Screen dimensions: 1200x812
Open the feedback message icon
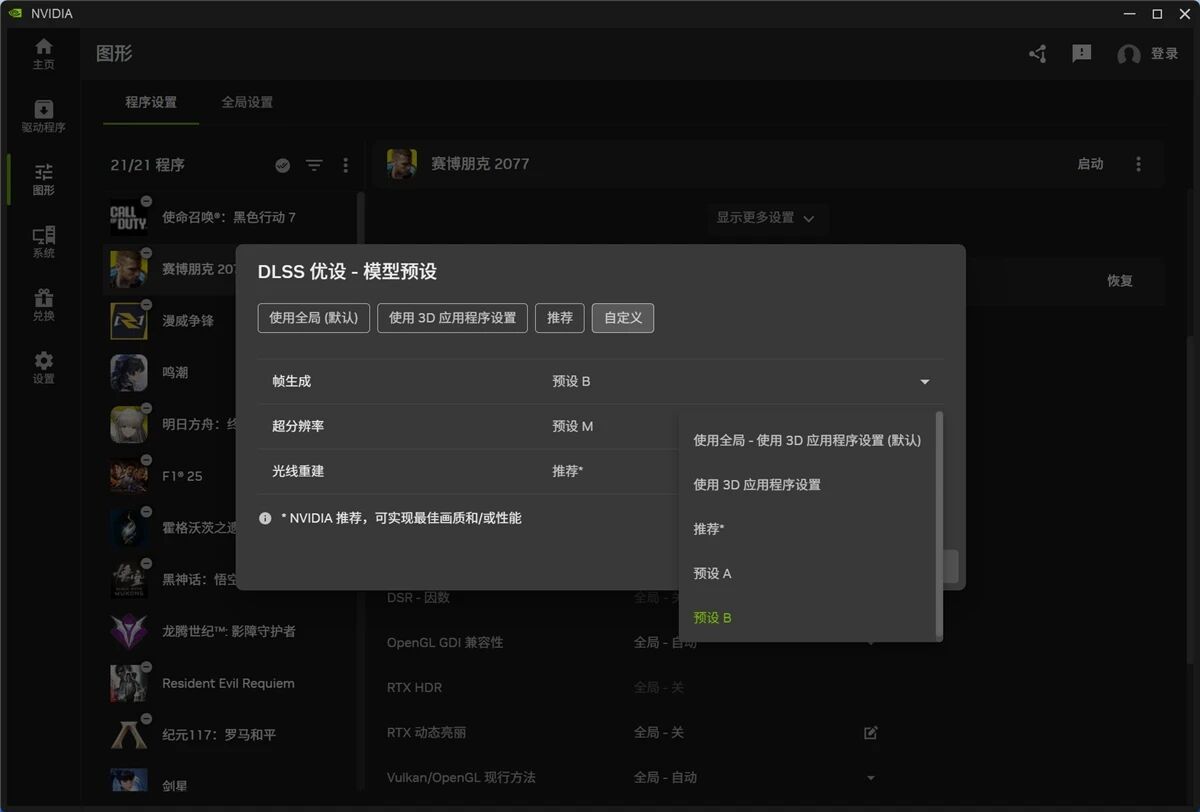1081,54
